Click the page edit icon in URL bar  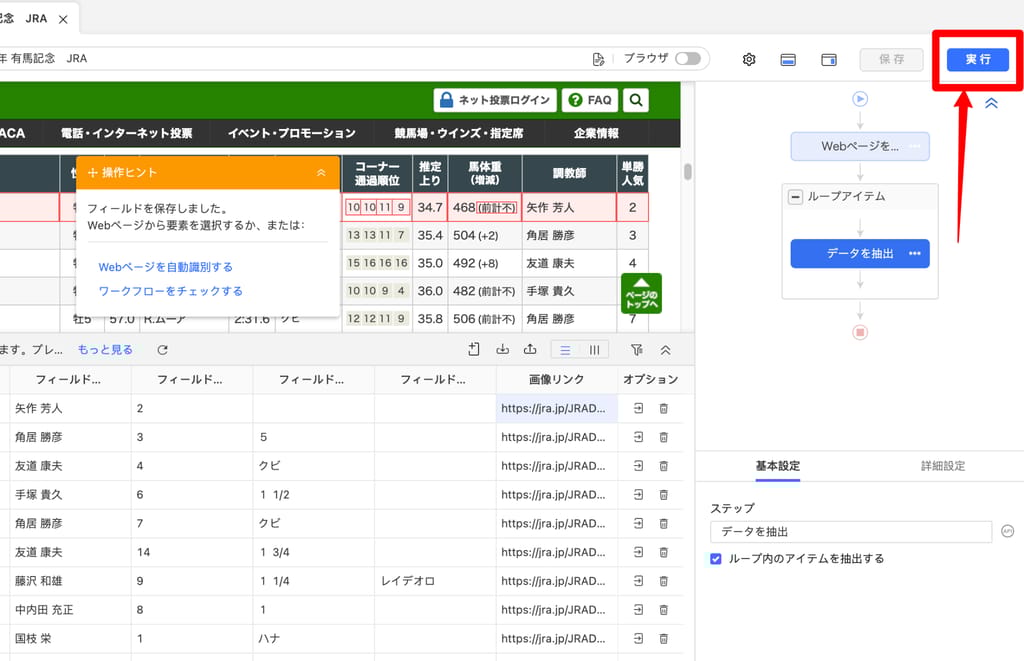598,59
